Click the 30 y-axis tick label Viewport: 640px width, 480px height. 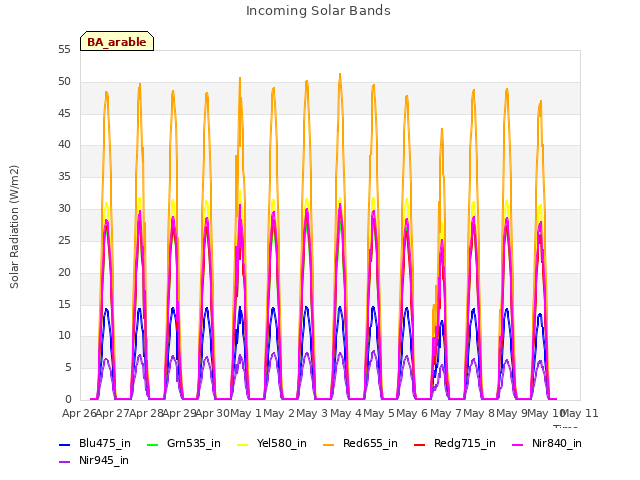coord(64,209)
